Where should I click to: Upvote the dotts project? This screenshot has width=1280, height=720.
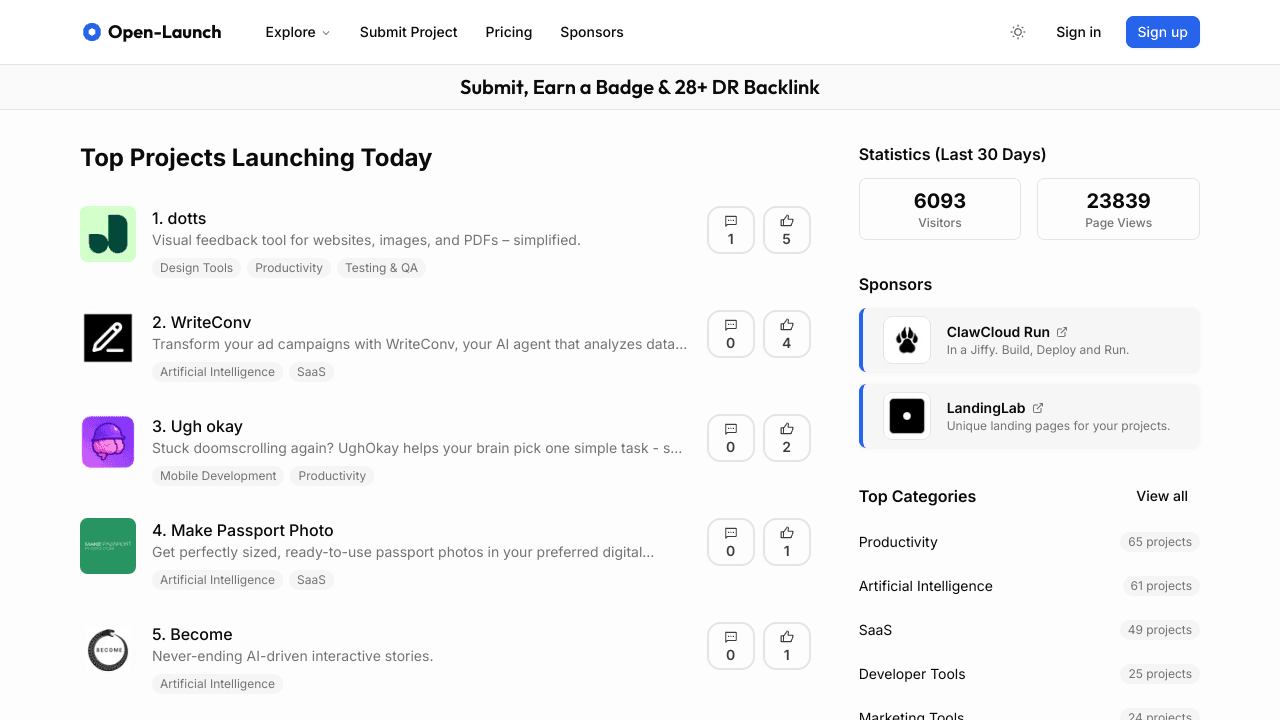pyautogui.click(x=787, y=230)
